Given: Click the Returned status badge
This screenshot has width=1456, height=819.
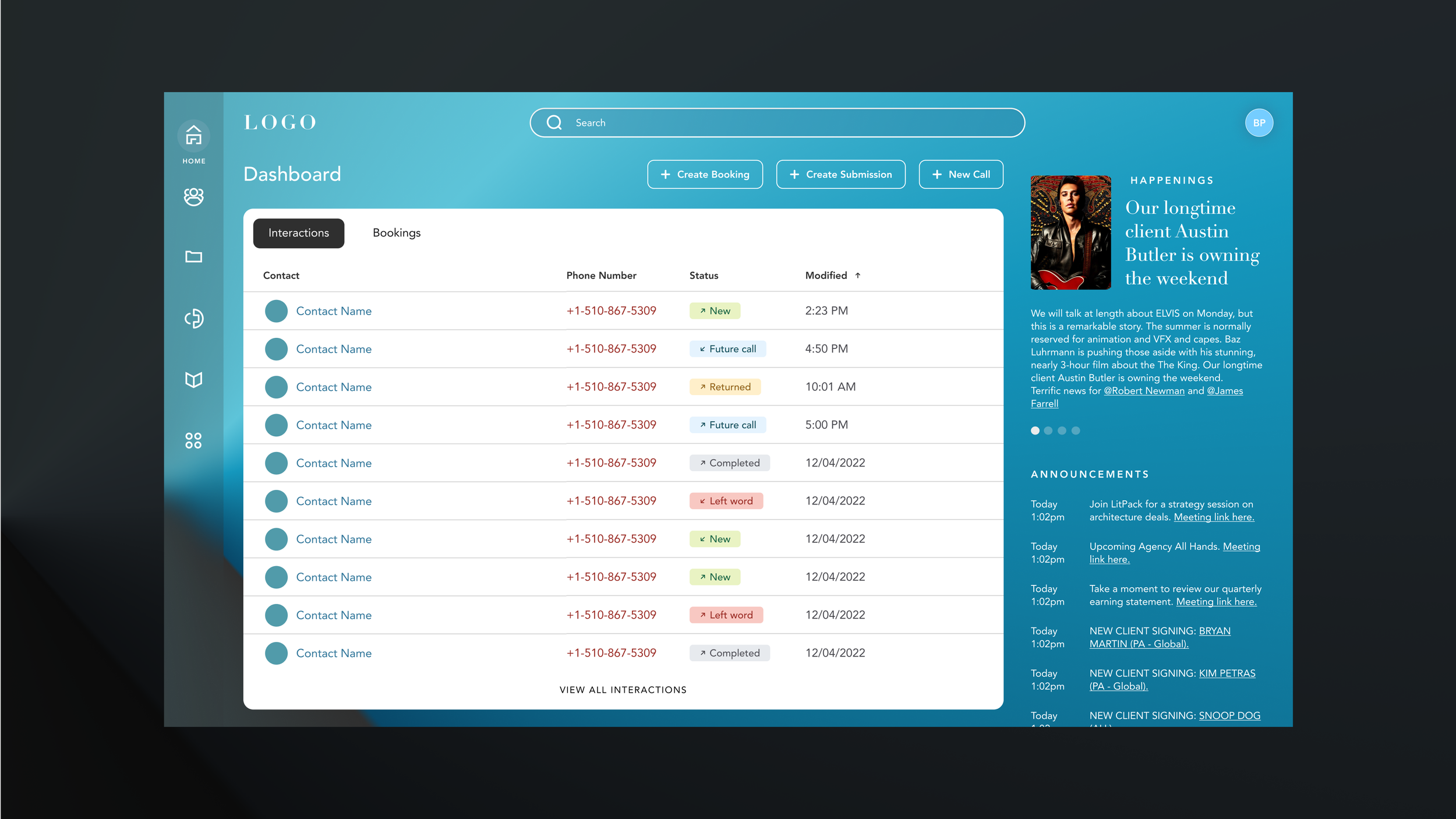Looking at the screenshot, I should point(725,387).
